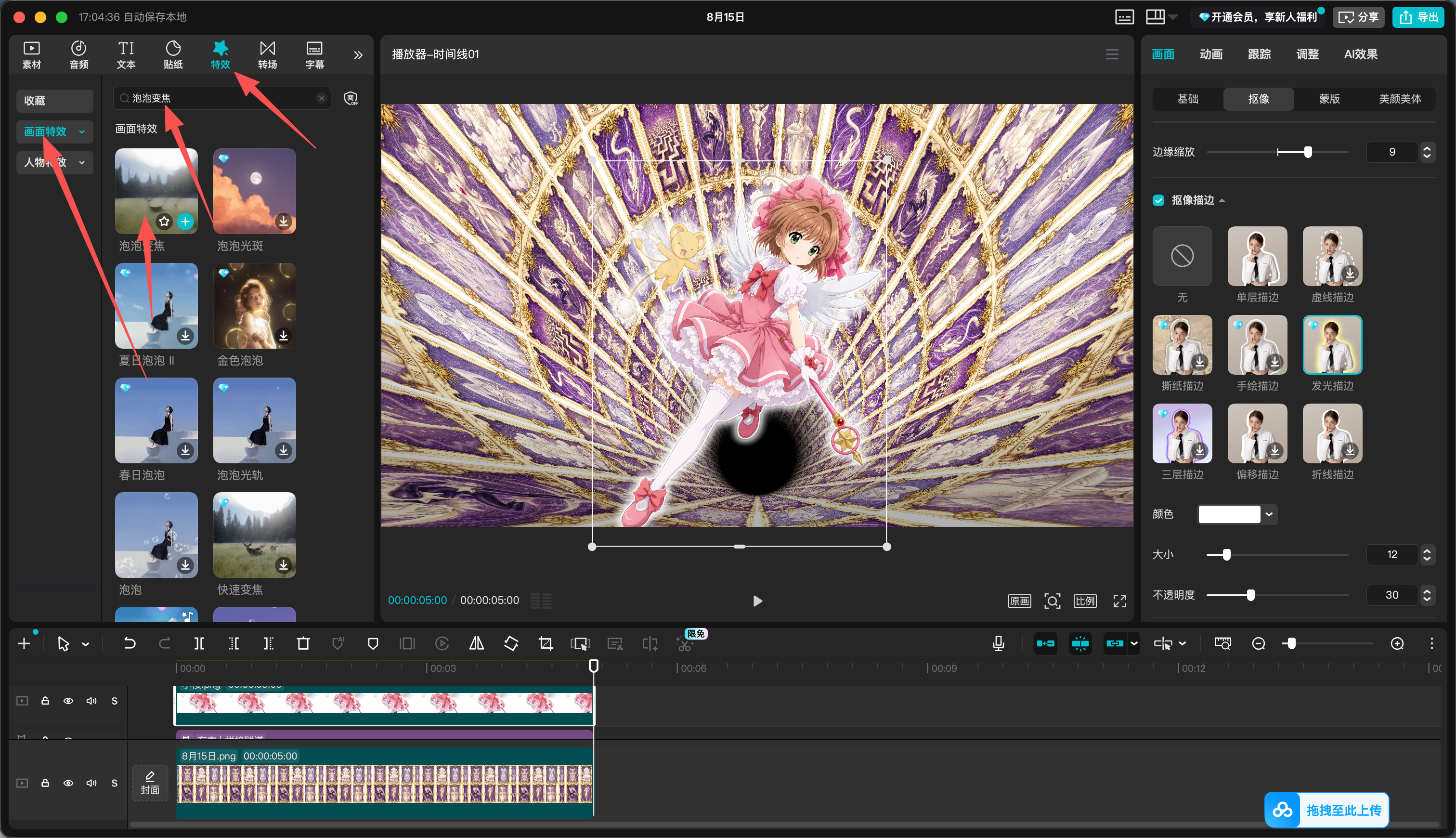Open the crop tool
Screen dimensions: 1456x838
coord(546,643)
